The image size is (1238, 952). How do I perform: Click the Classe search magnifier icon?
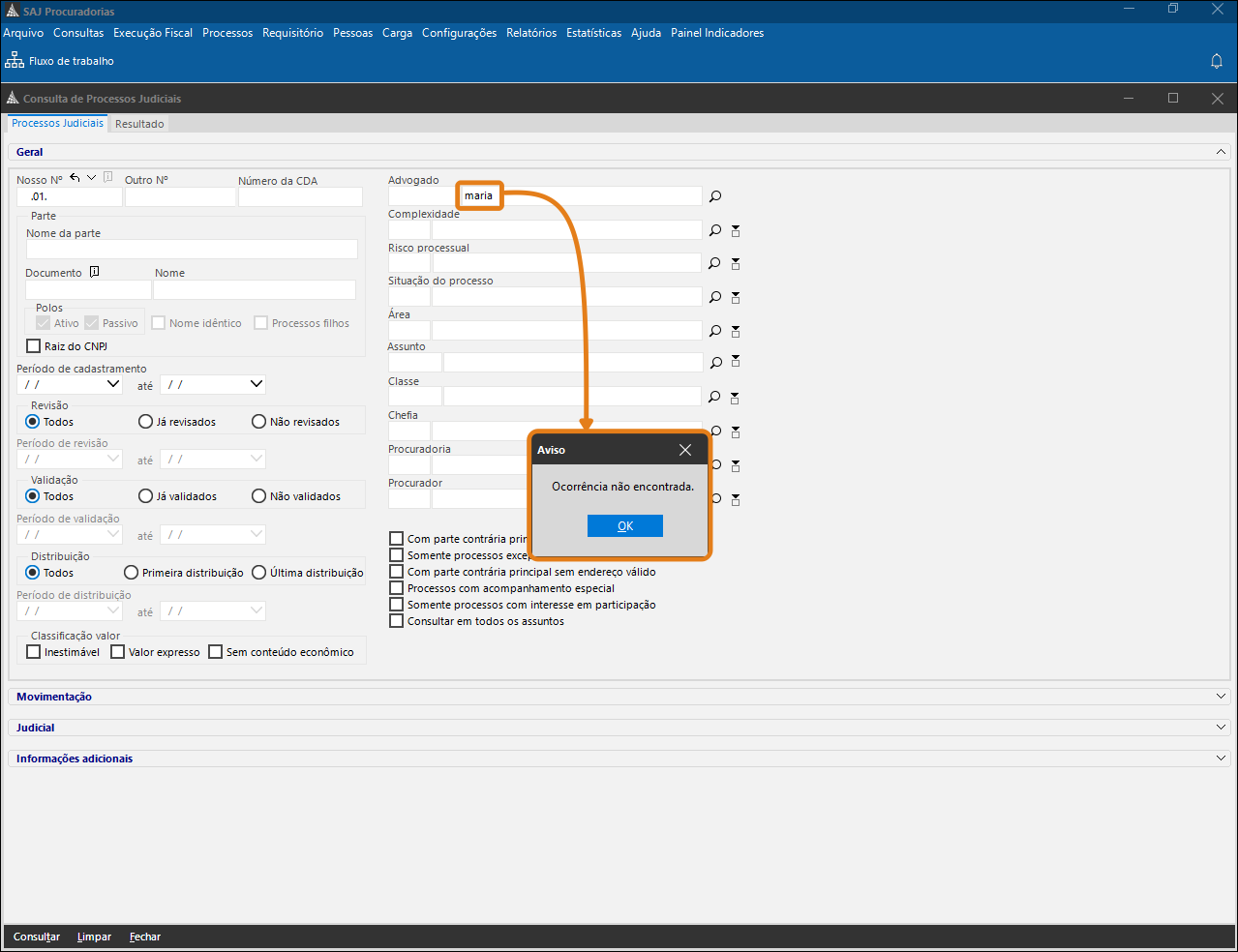point(715,397)
